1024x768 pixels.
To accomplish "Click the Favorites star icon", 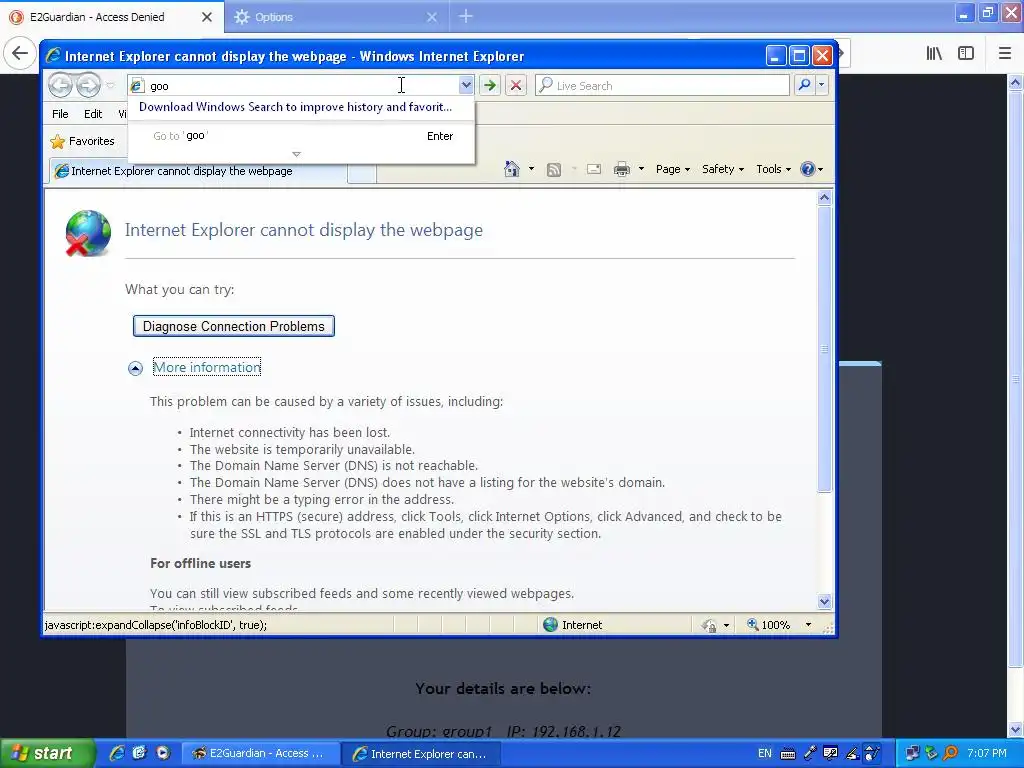I will (57, 141).
